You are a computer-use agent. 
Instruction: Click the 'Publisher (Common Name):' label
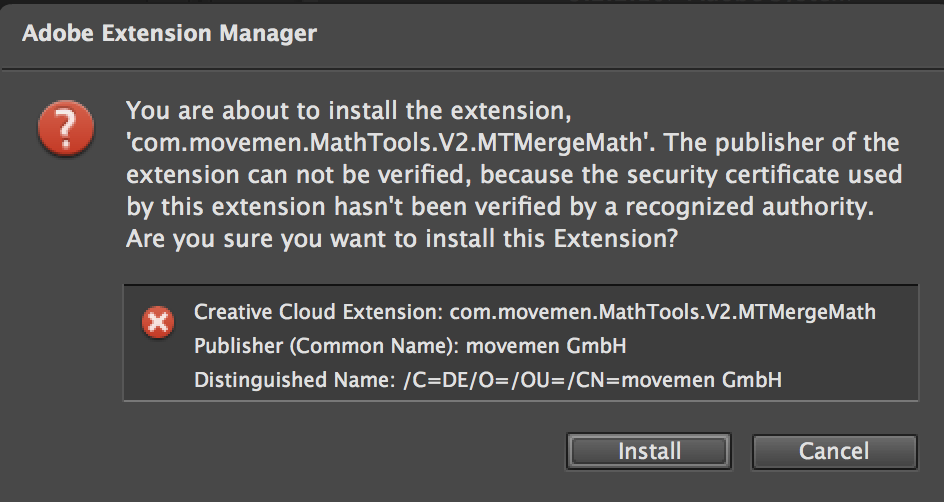[x=327, y=346]
